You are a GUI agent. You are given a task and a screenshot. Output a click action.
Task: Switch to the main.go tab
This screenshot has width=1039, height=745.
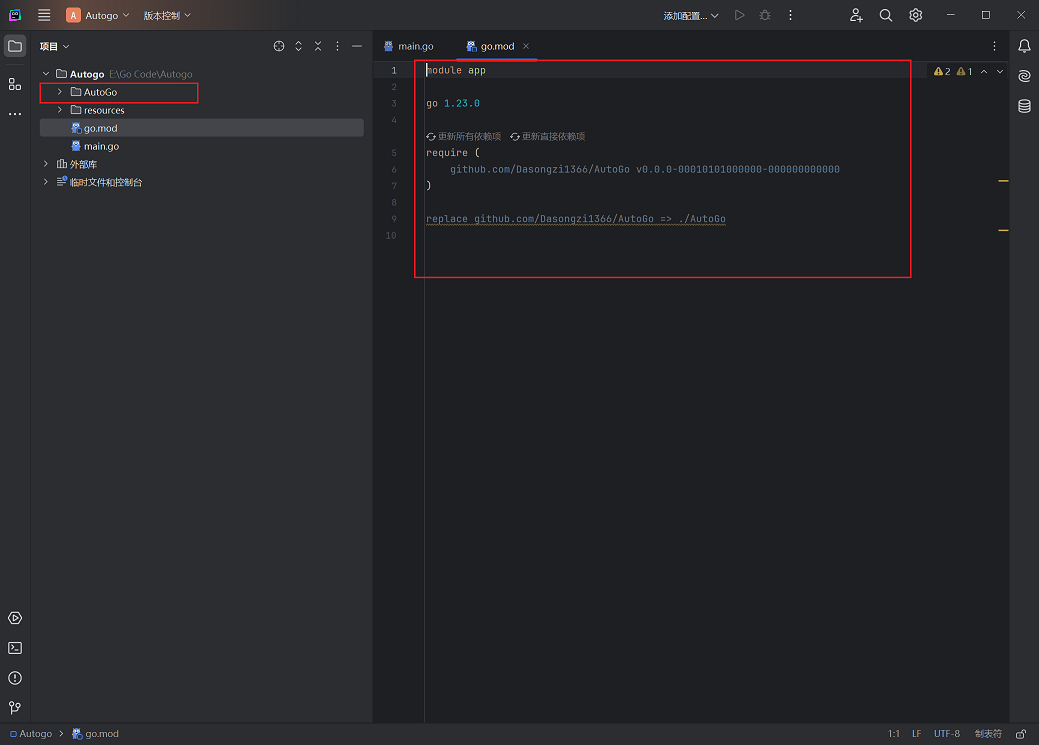[x=409, y=46]
